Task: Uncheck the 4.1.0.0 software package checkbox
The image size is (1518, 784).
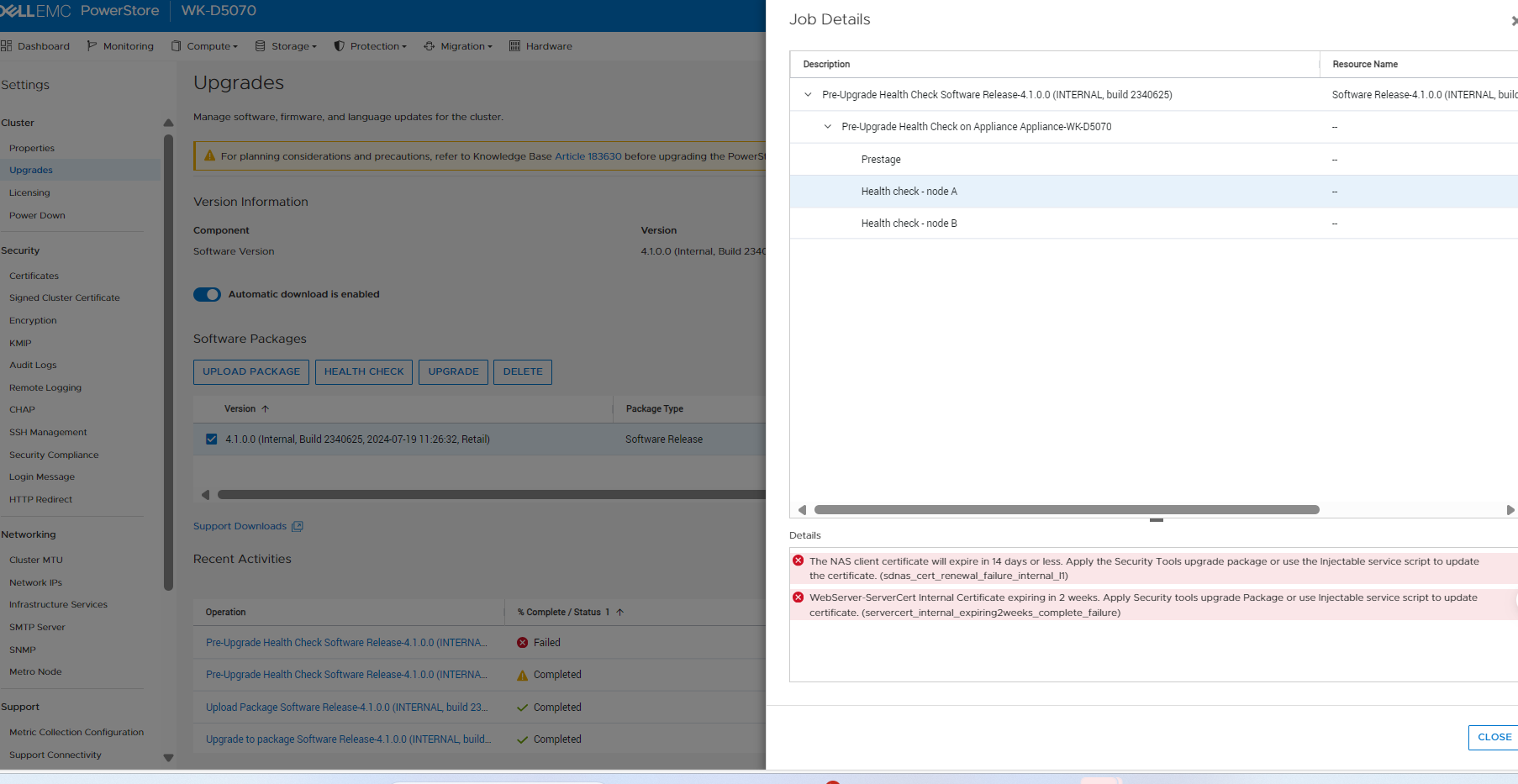Action: pos(211,439)
